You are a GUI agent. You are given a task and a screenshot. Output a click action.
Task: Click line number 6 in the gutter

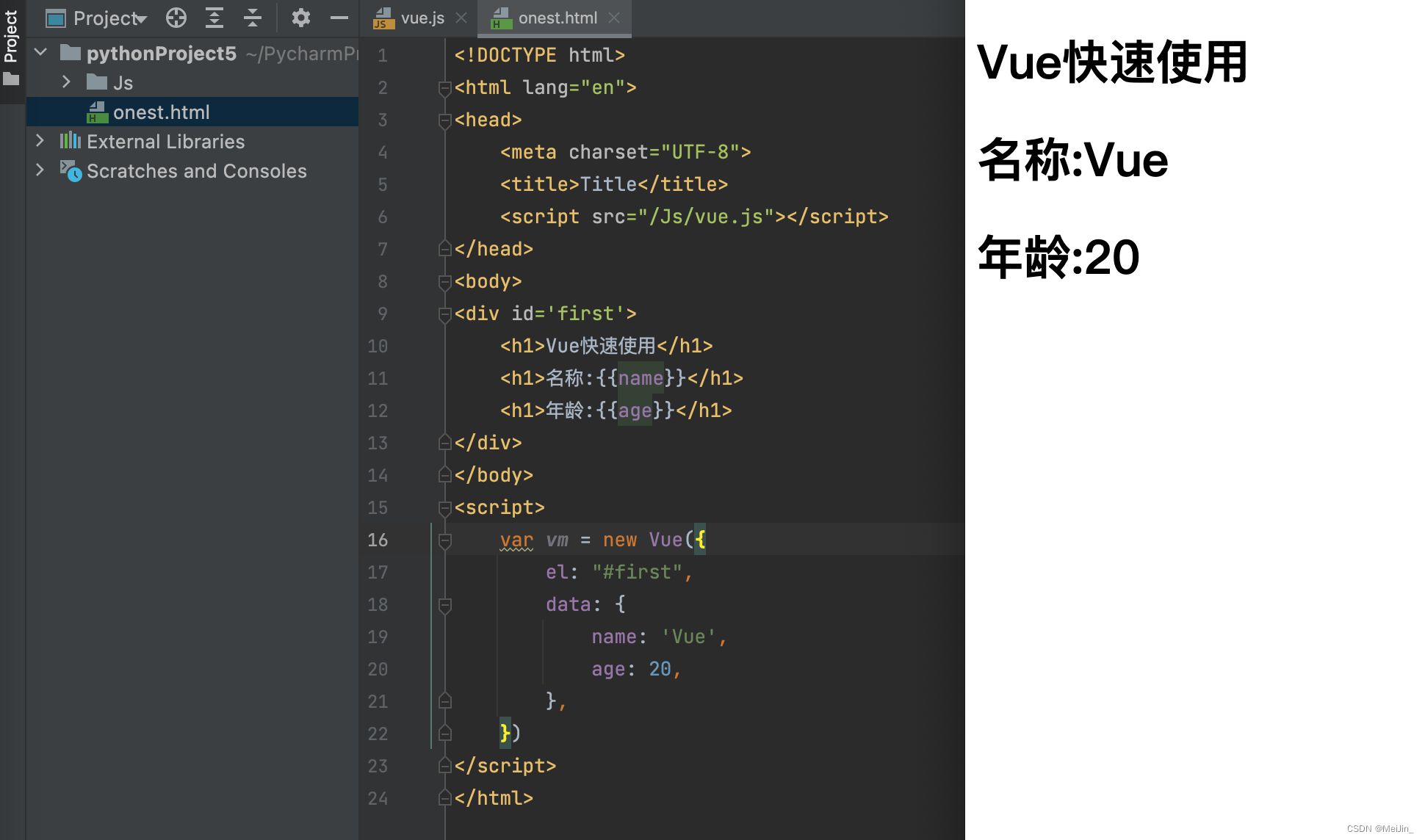tap(383, 217)
